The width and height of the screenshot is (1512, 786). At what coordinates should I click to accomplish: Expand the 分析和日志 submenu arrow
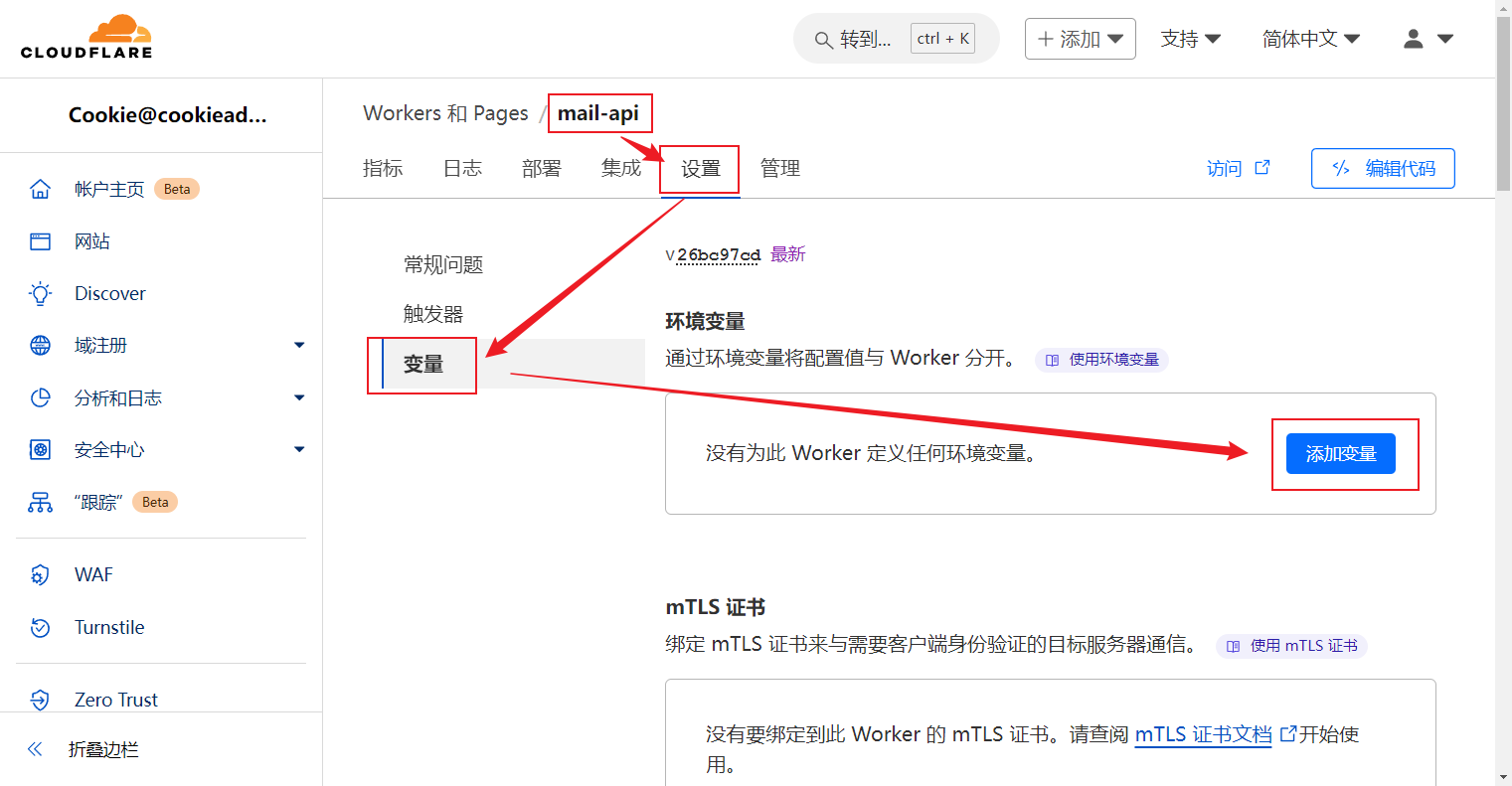(299, 397)
